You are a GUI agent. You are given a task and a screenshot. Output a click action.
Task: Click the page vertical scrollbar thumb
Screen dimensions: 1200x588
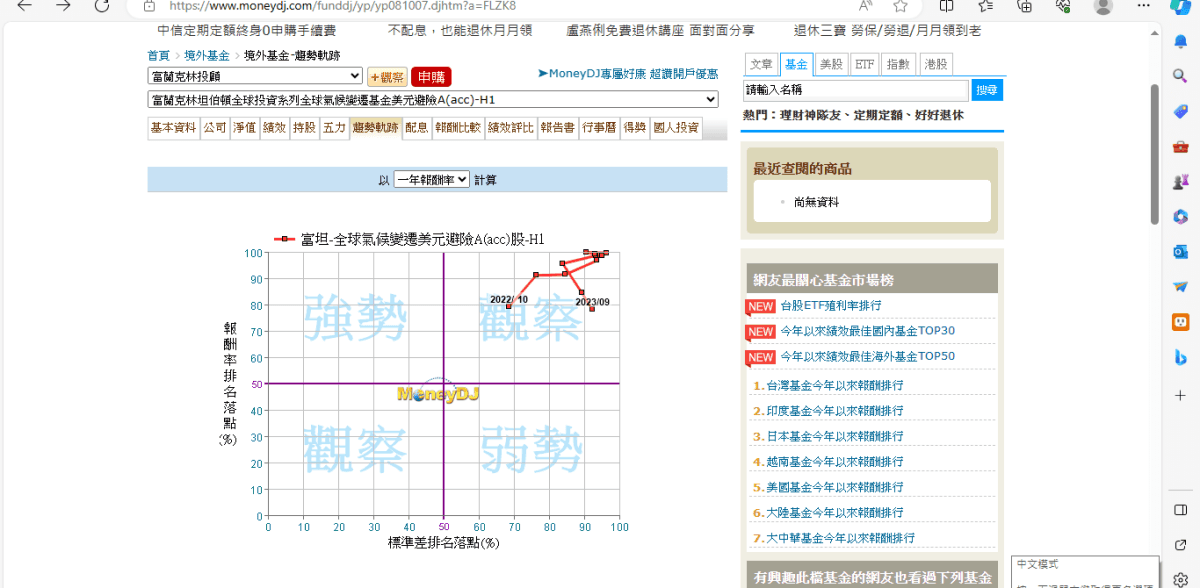click(1155, 155)
